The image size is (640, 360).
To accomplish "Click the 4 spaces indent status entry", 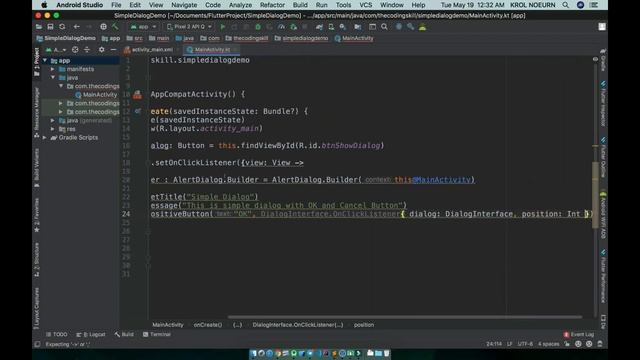I will tap(548, 344).
